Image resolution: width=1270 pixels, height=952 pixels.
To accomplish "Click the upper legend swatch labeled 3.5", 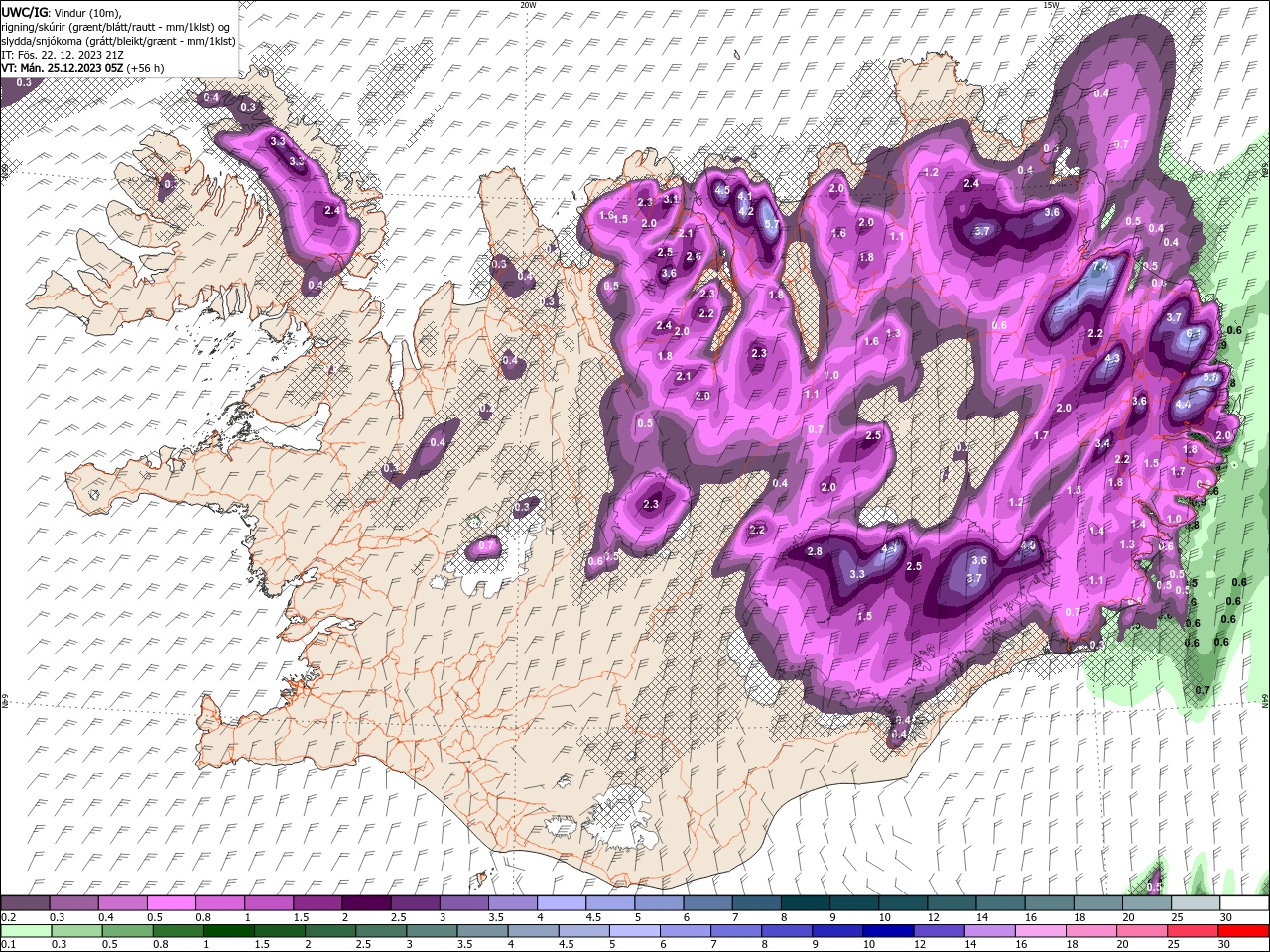I will pyautogui.click(x=512, y=903).
